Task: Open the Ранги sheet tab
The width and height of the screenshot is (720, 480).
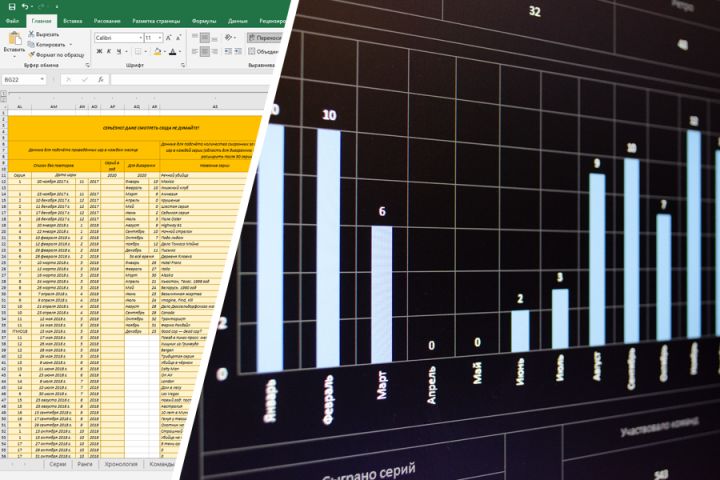Action: coord(84,464)
